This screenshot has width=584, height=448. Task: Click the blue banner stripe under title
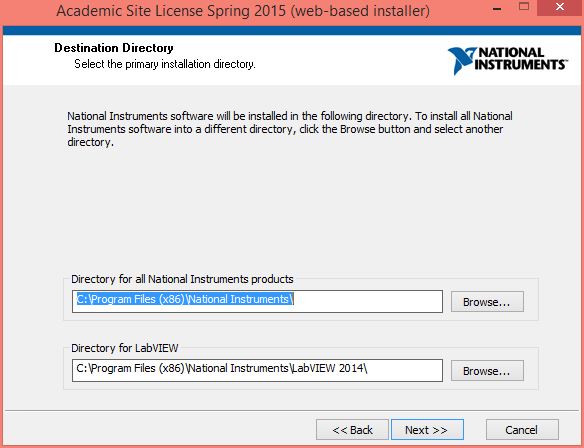pos(292,31)
